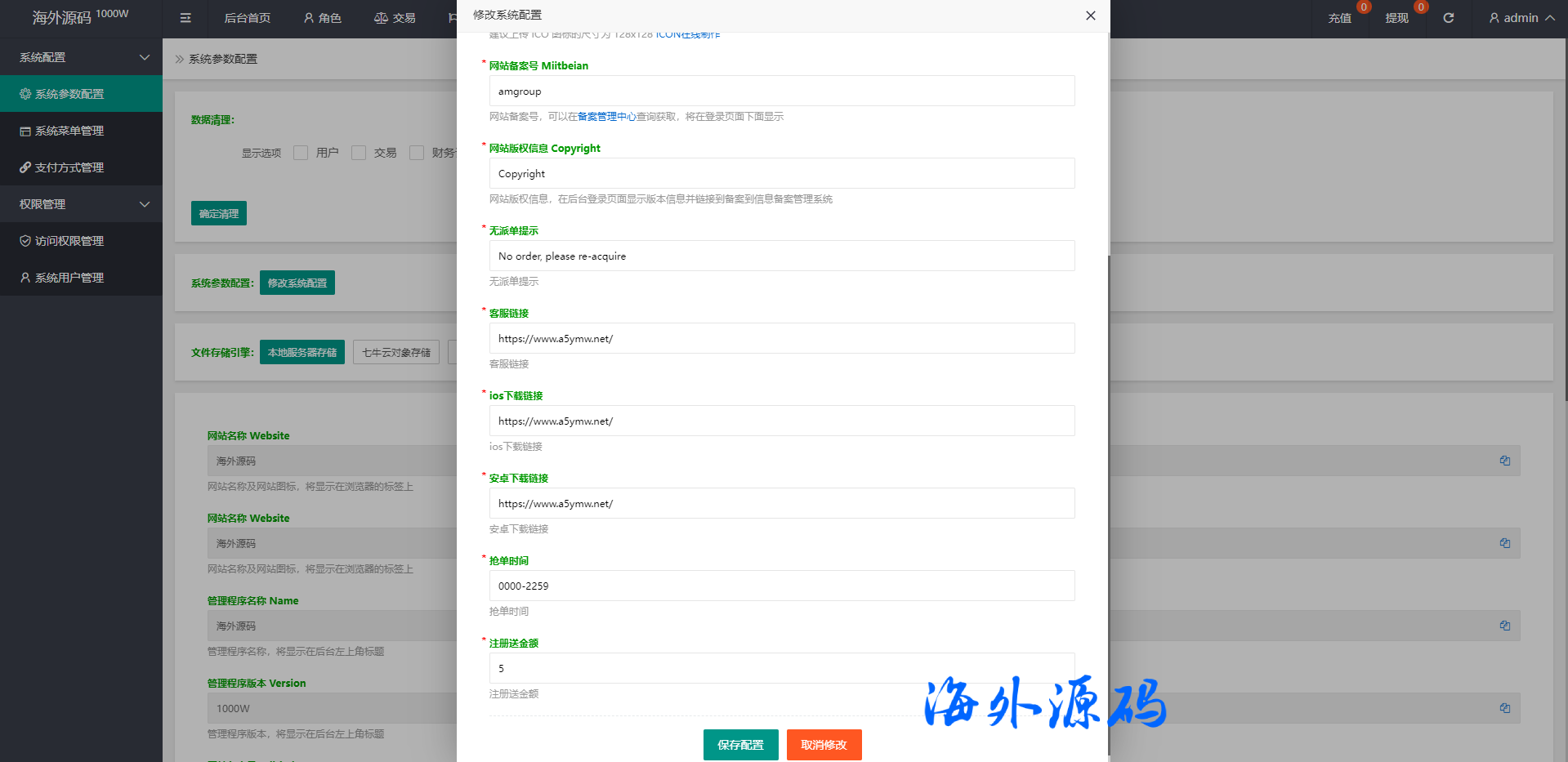Image resolution: width=1568 pixels, height=762 pixels.
Task: Click the 保存配置 button
Action: 740,744
